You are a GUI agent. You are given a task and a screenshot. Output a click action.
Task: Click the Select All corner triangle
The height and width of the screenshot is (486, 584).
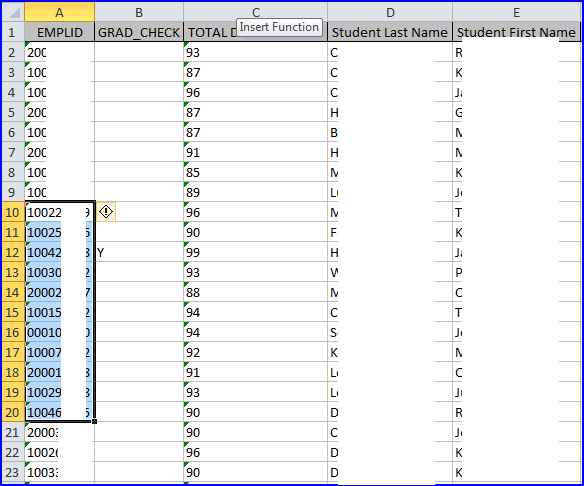(x=13, y=12)
